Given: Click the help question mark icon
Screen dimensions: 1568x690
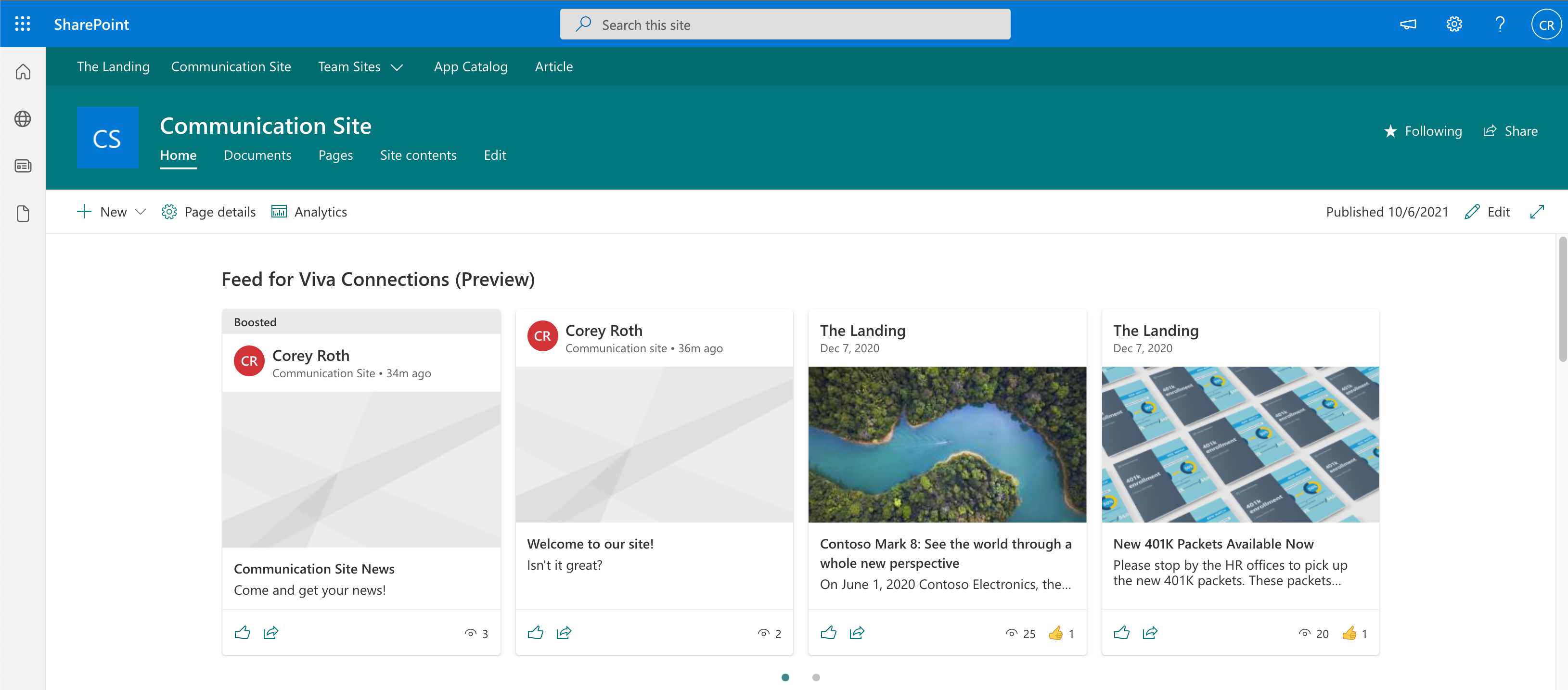Looking at the screenshot, I should point(1500,25).
